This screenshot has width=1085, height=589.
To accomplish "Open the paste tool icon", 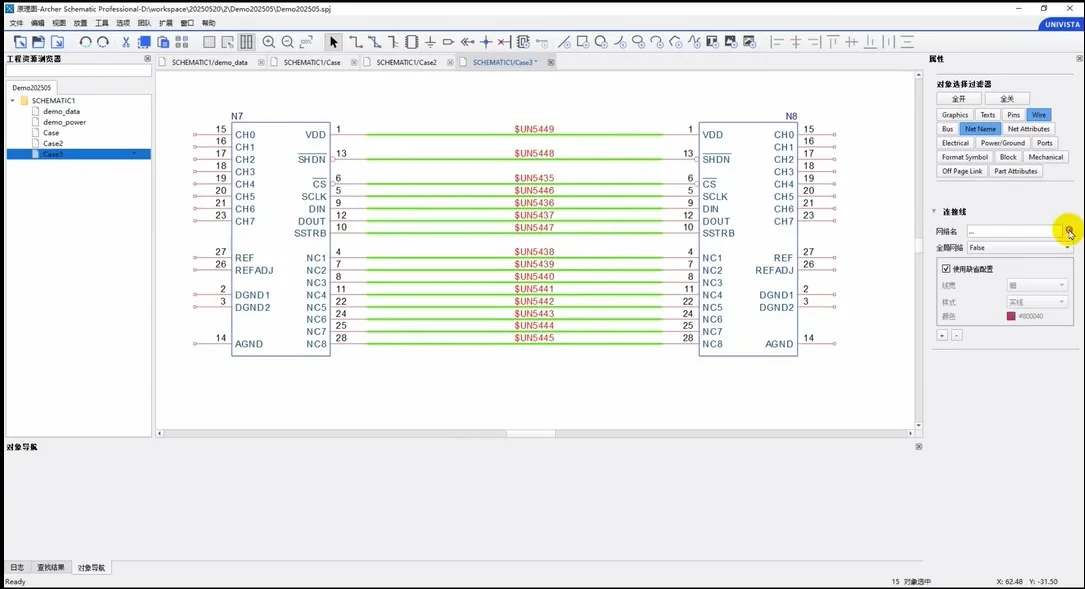I will (x=163, y=42).
